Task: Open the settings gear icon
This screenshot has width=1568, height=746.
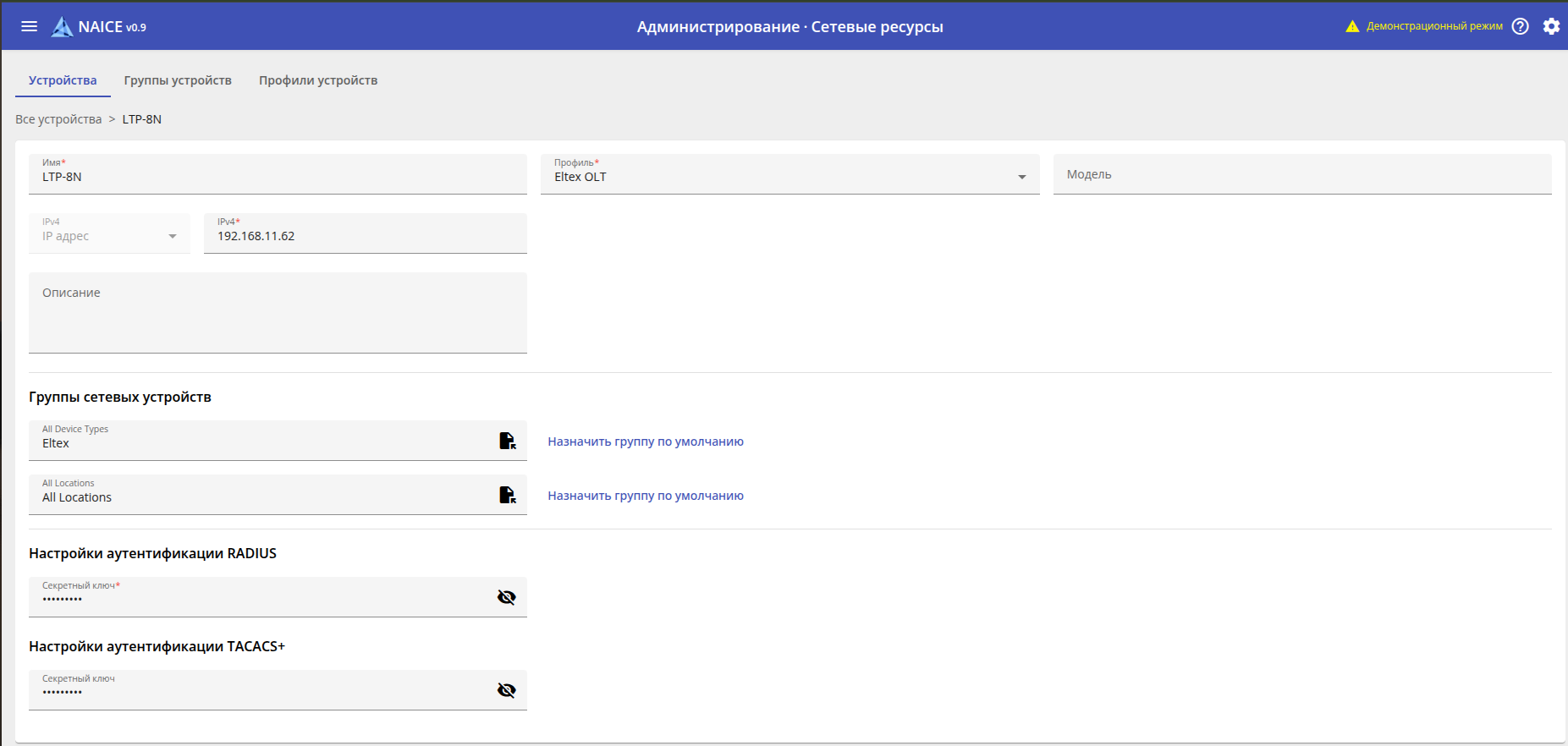Action: click(x=1551, y=26)
